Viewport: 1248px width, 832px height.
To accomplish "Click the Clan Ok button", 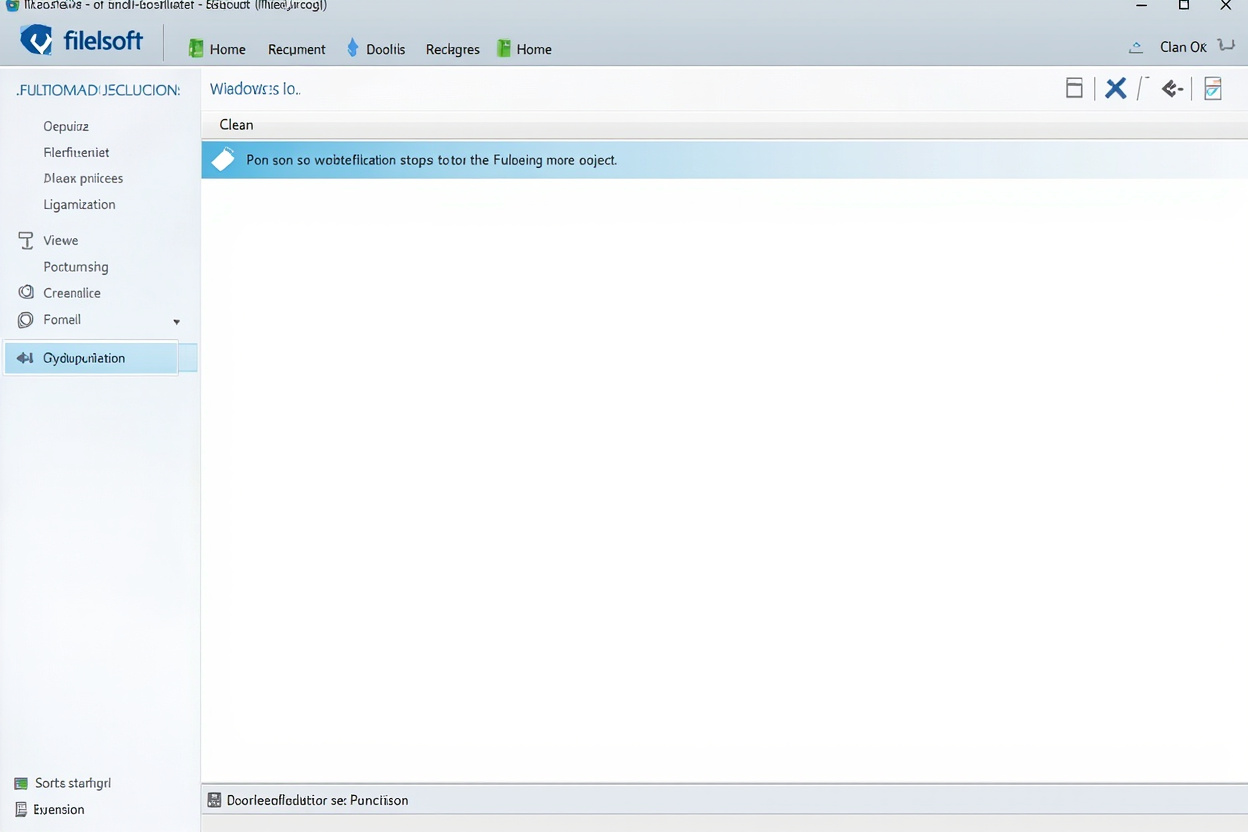I will [x=1183, y=47].
